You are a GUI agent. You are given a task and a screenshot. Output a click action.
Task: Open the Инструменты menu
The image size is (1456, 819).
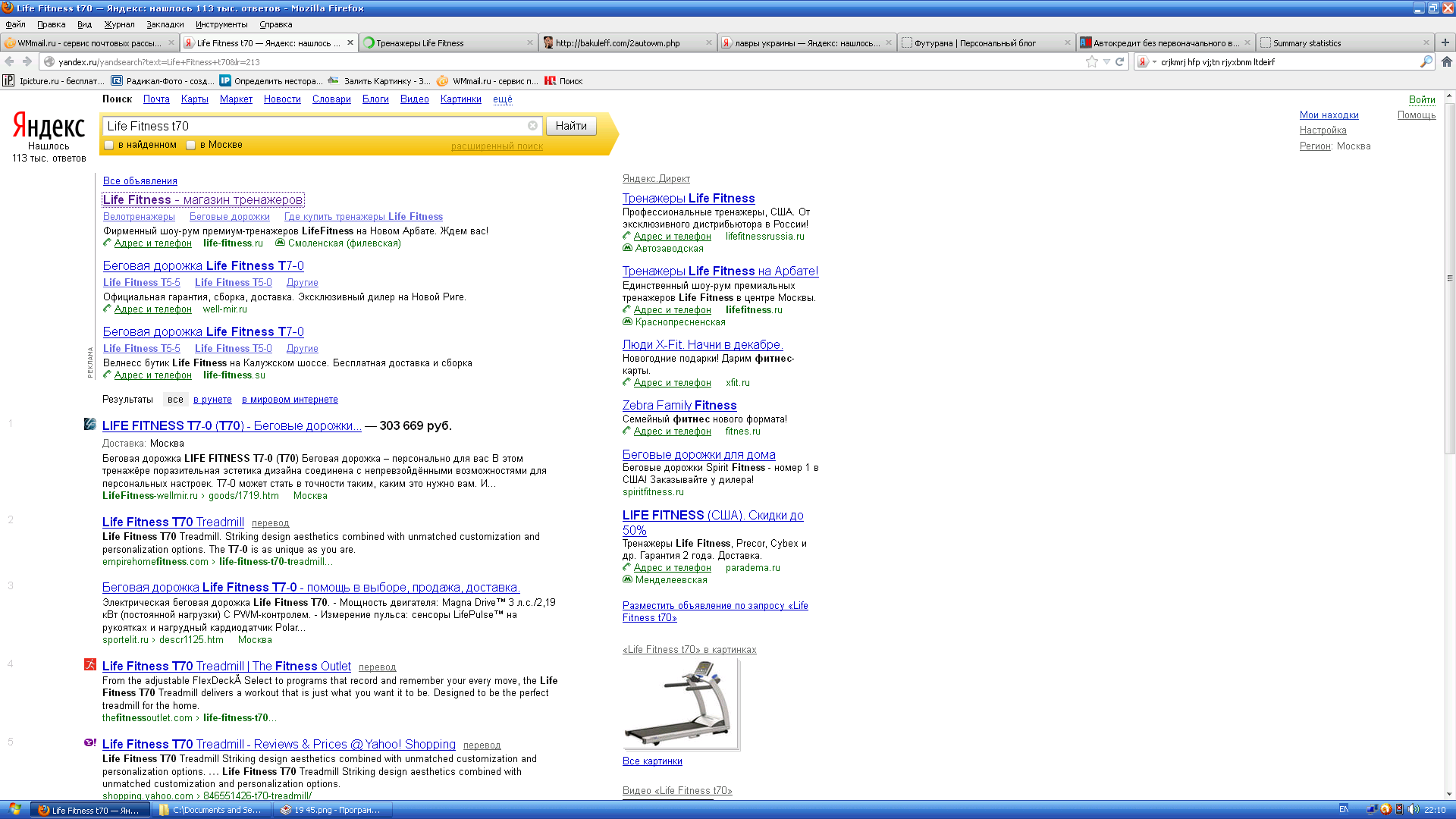coord(221,24)
